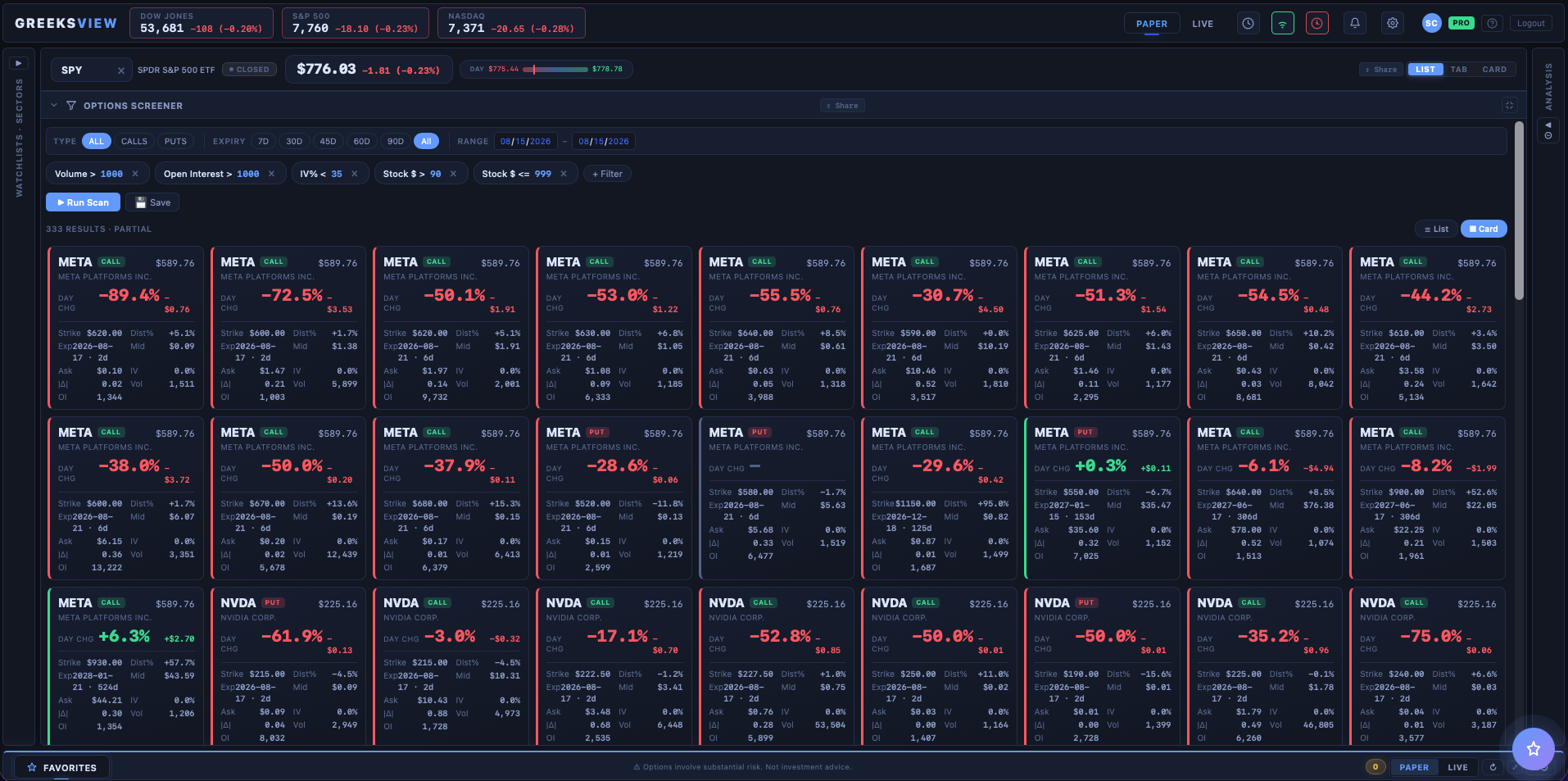Image resolution: width=1568 pixels, height=781 pixels.
Task: Open the Watchlists · Sectors vertical panel
Action: (x=19, y=138)
